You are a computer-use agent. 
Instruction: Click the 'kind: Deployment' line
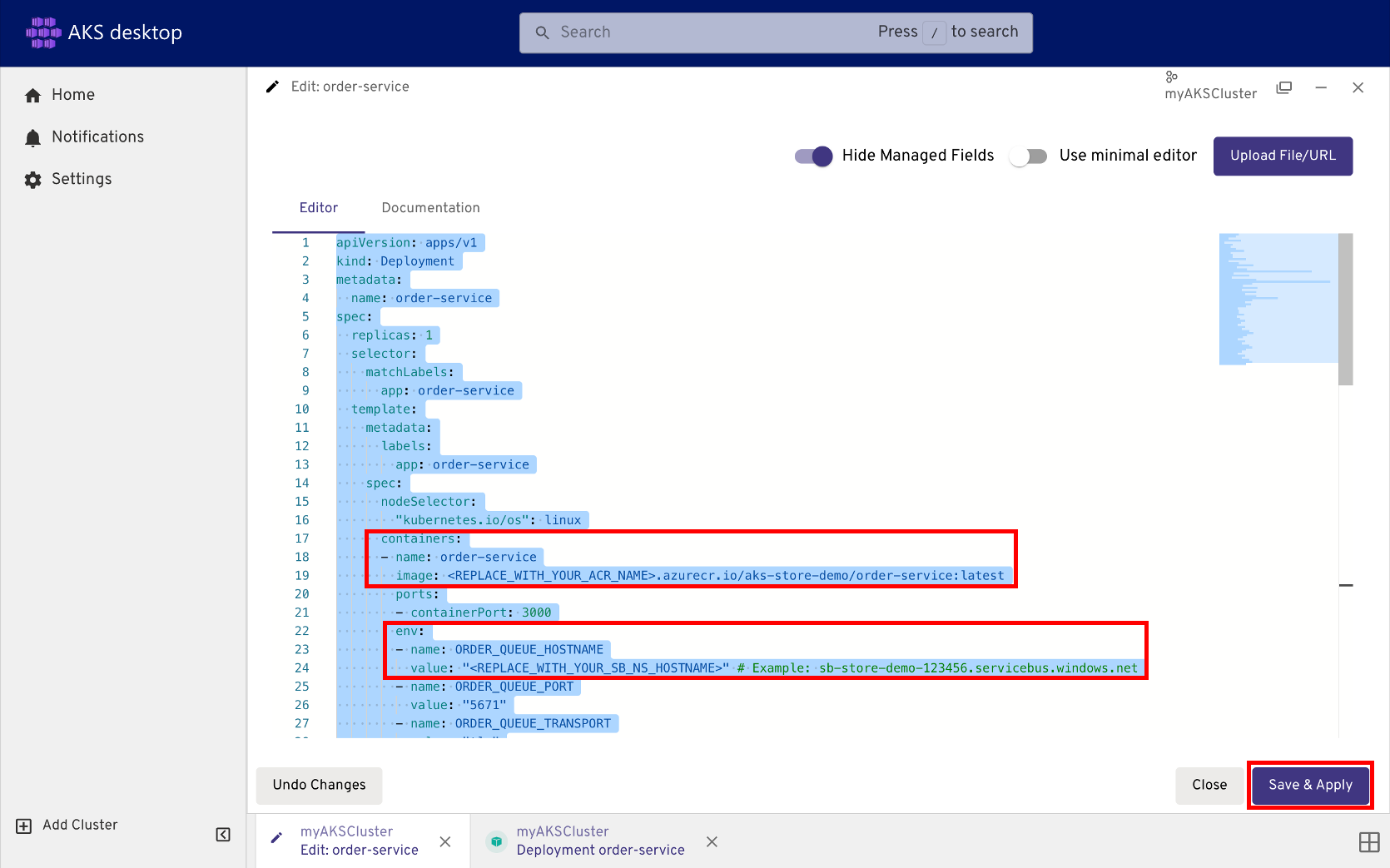point(395,261)
